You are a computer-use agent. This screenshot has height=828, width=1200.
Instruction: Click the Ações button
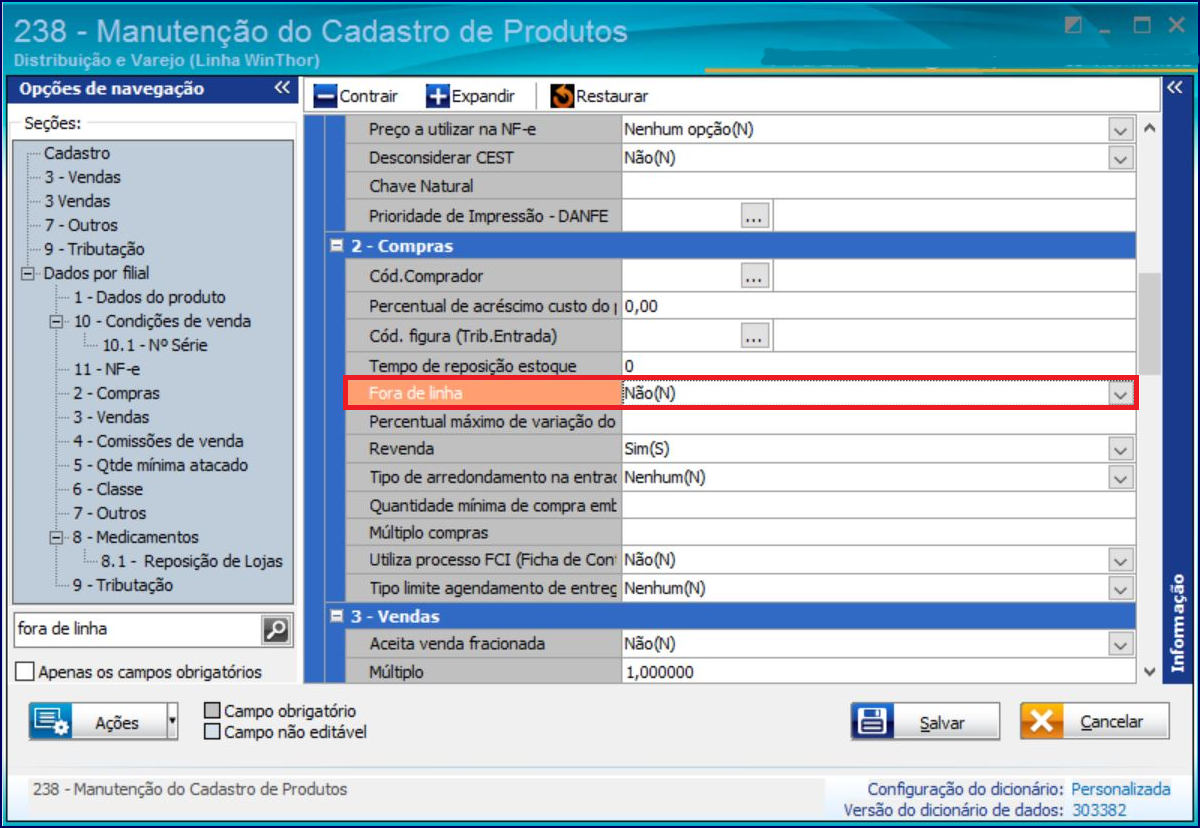[x=97, y=722]
